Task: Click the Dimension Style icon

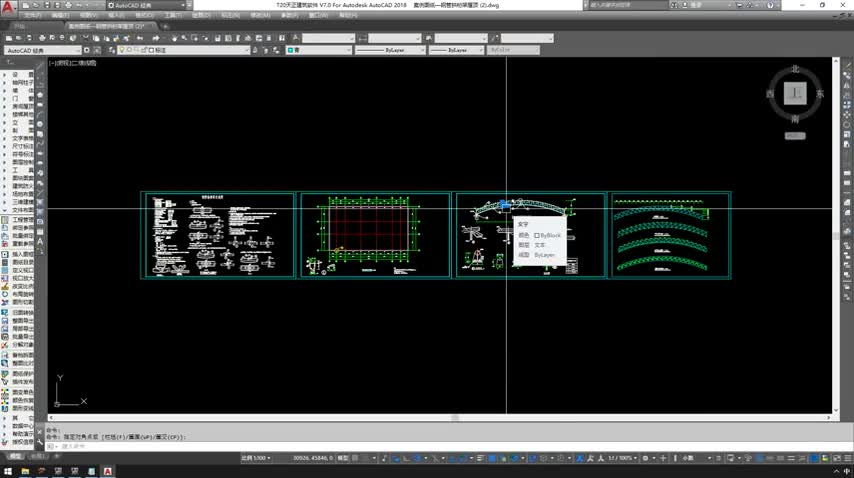Action: (363, 38)
